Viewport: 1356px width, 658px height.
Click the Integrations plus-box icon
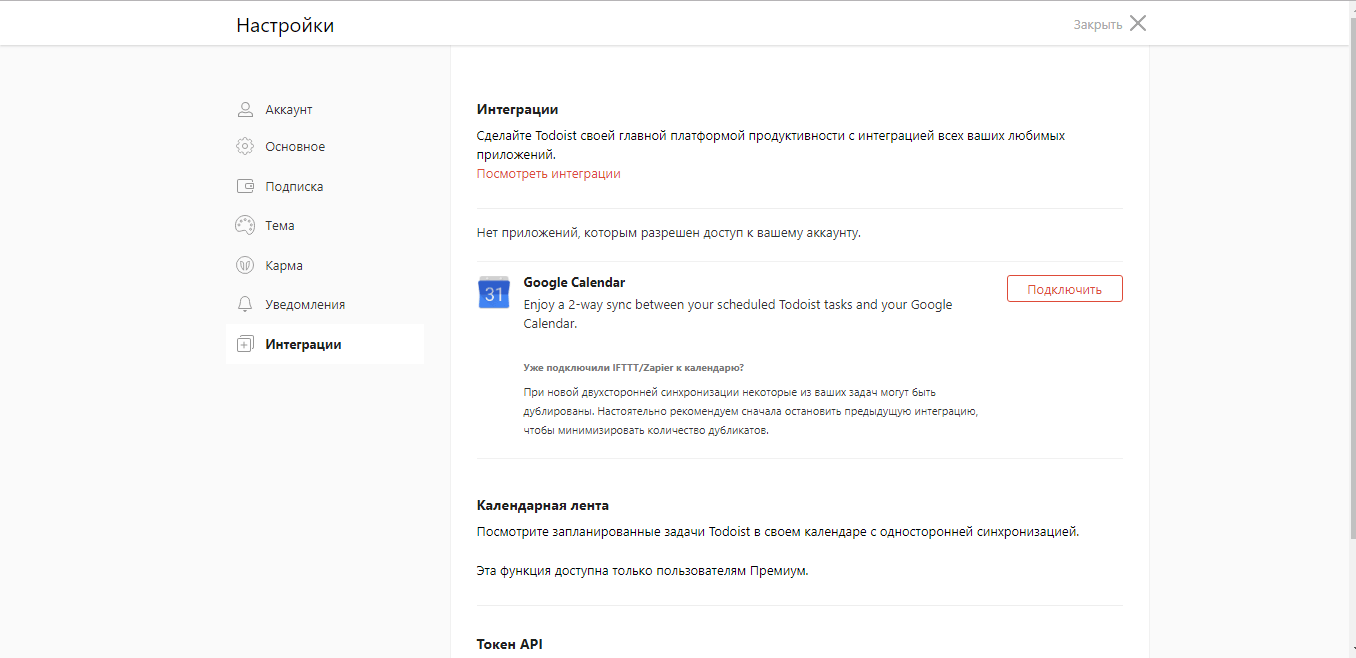(x=245, y=344)
